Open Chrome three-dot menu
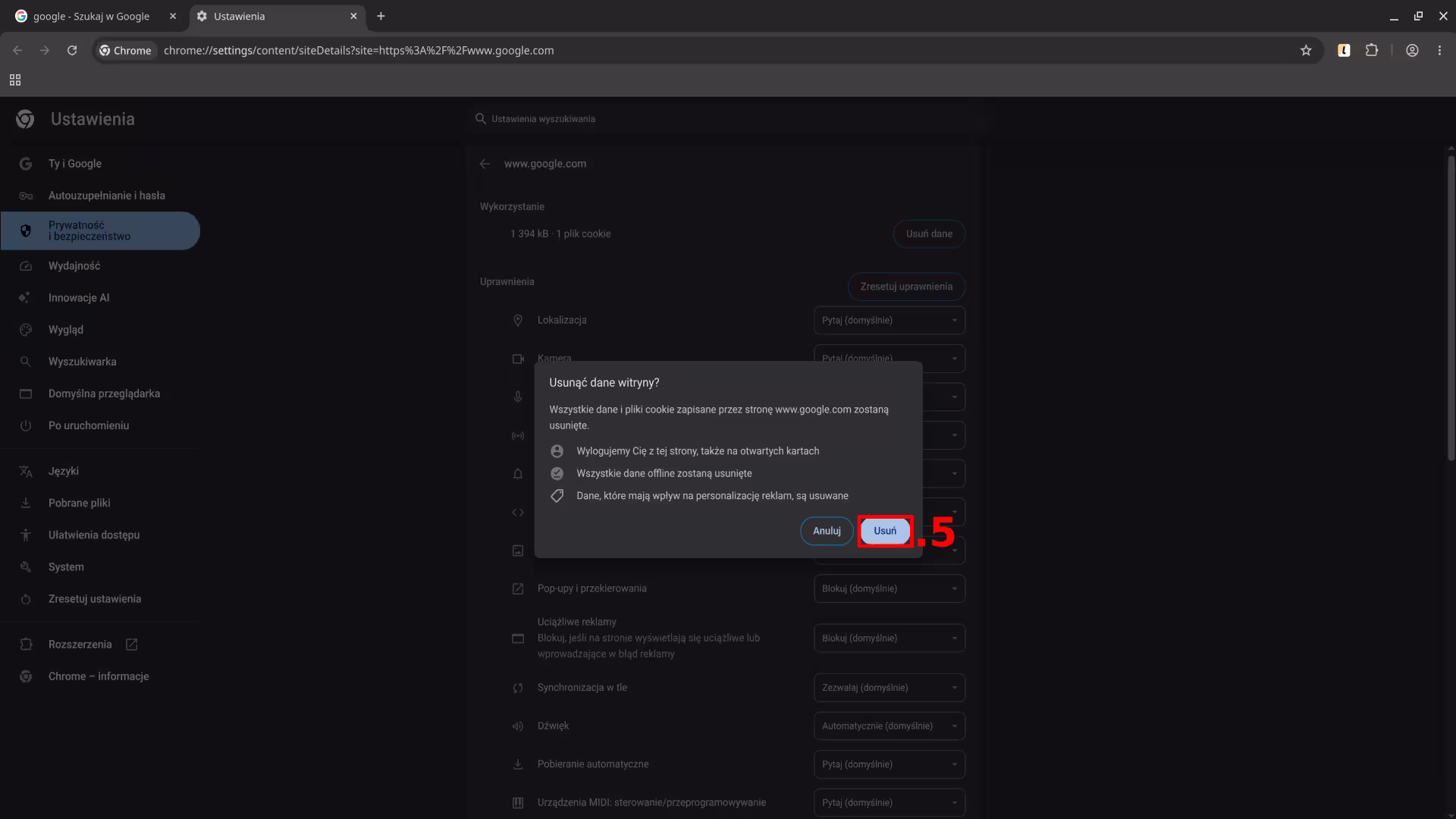Viewport: 1456px width, 819px height. point(1439,51)
